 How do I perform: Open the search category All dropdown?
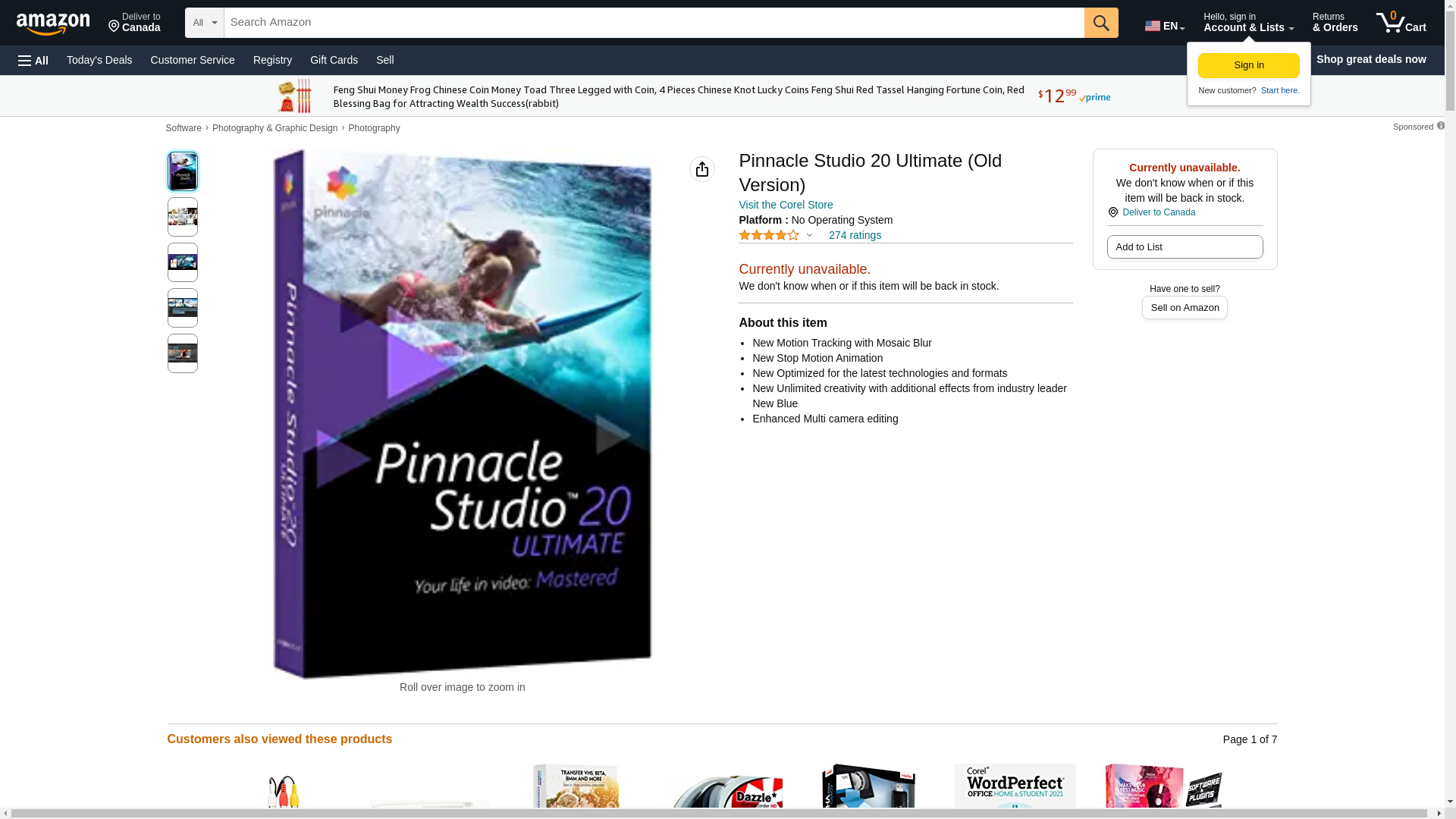click(204, 23)
